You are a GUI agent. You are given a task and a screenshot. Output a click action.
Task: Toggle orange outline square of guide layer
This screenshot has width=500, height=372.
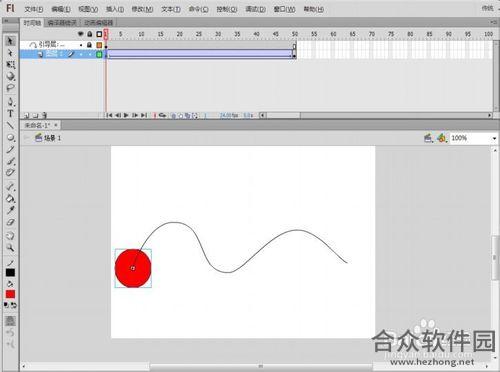(99, 45)
